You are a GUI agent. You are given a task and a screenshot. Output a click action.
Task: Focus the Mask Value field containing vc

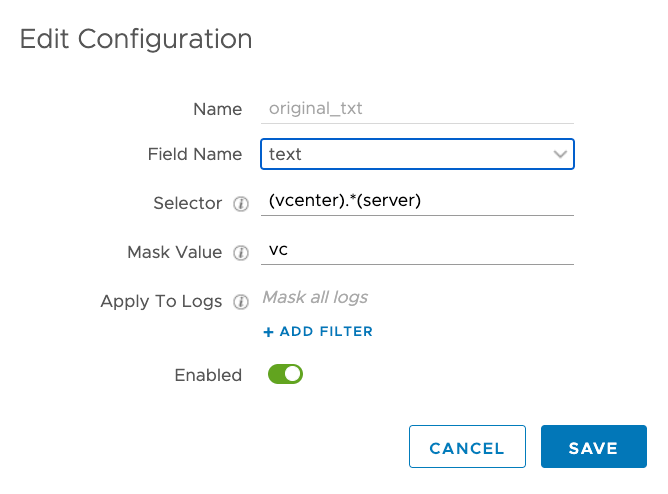(x=416, y=252)
